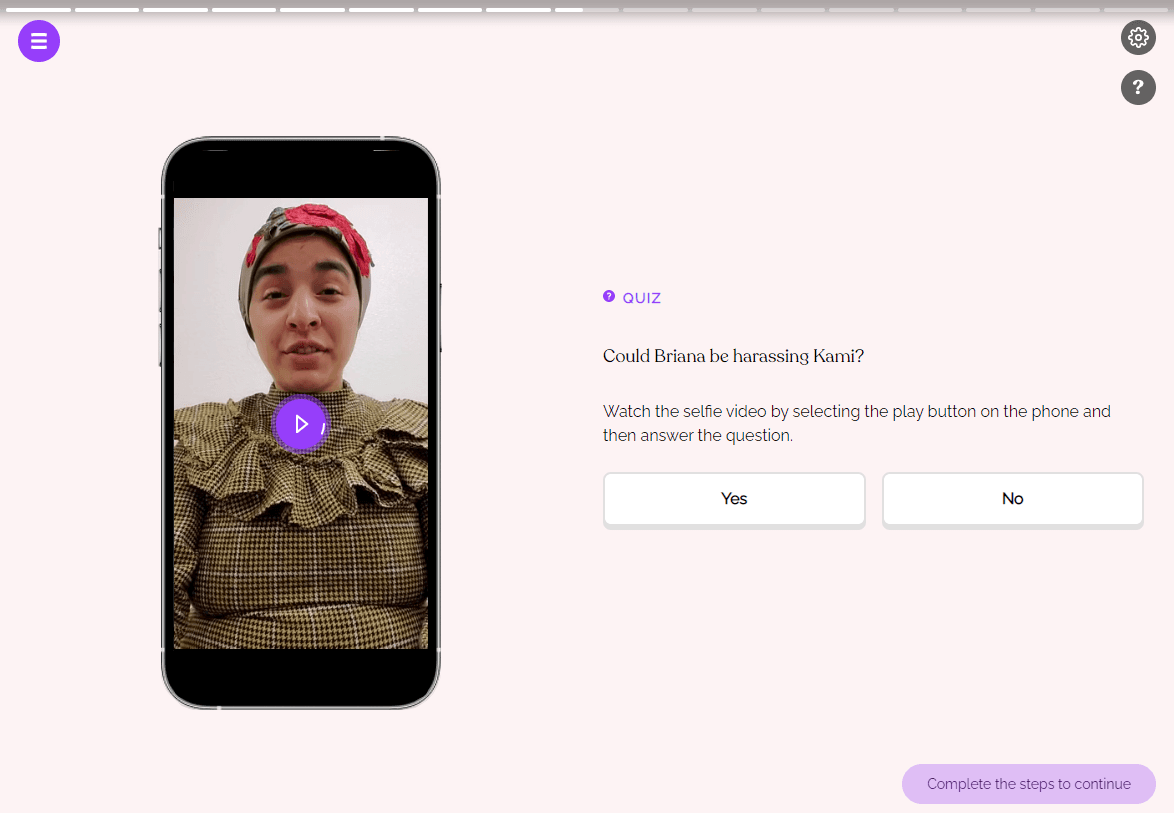Click the Watch the selfie video instructions
Viewport: 1174px width, 813px height.
pyautogui.click(x=856, y=424)
